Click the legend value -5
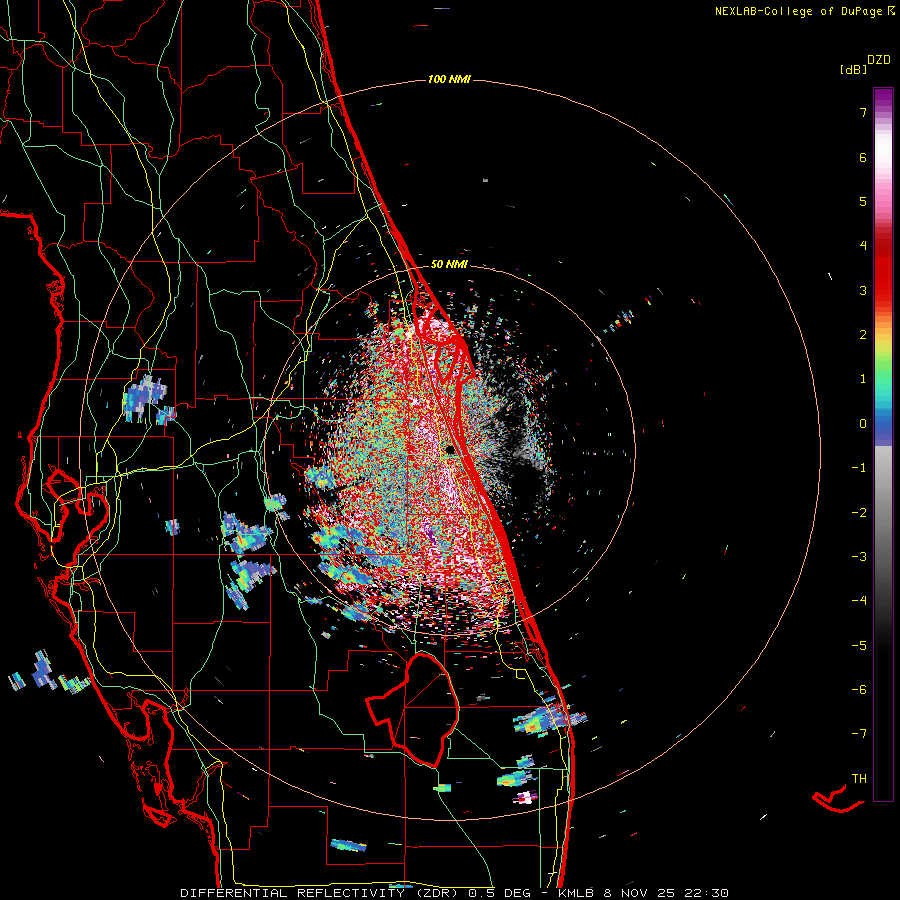The width and height of the screenshot is (900, 900). (859, 646)
